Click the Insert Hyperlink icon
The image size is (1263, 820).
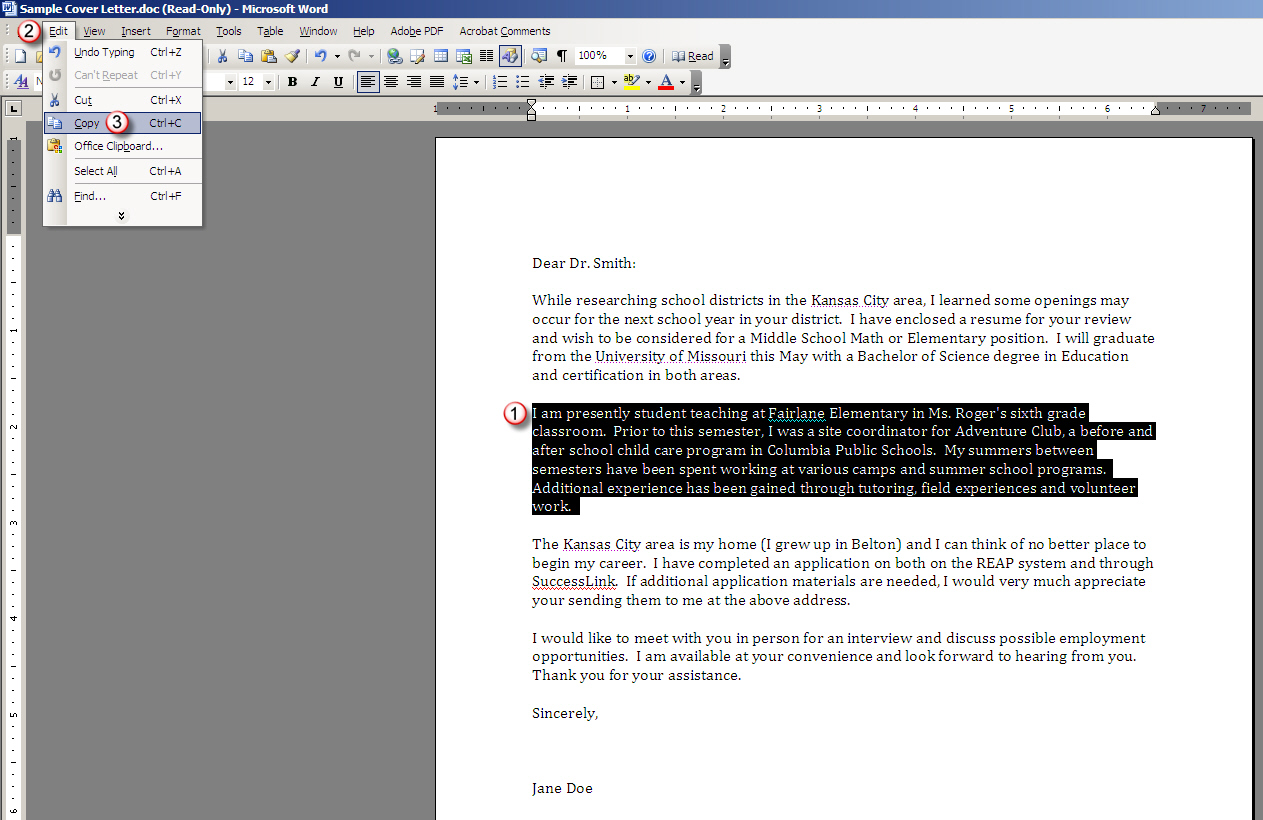[395, 56]
